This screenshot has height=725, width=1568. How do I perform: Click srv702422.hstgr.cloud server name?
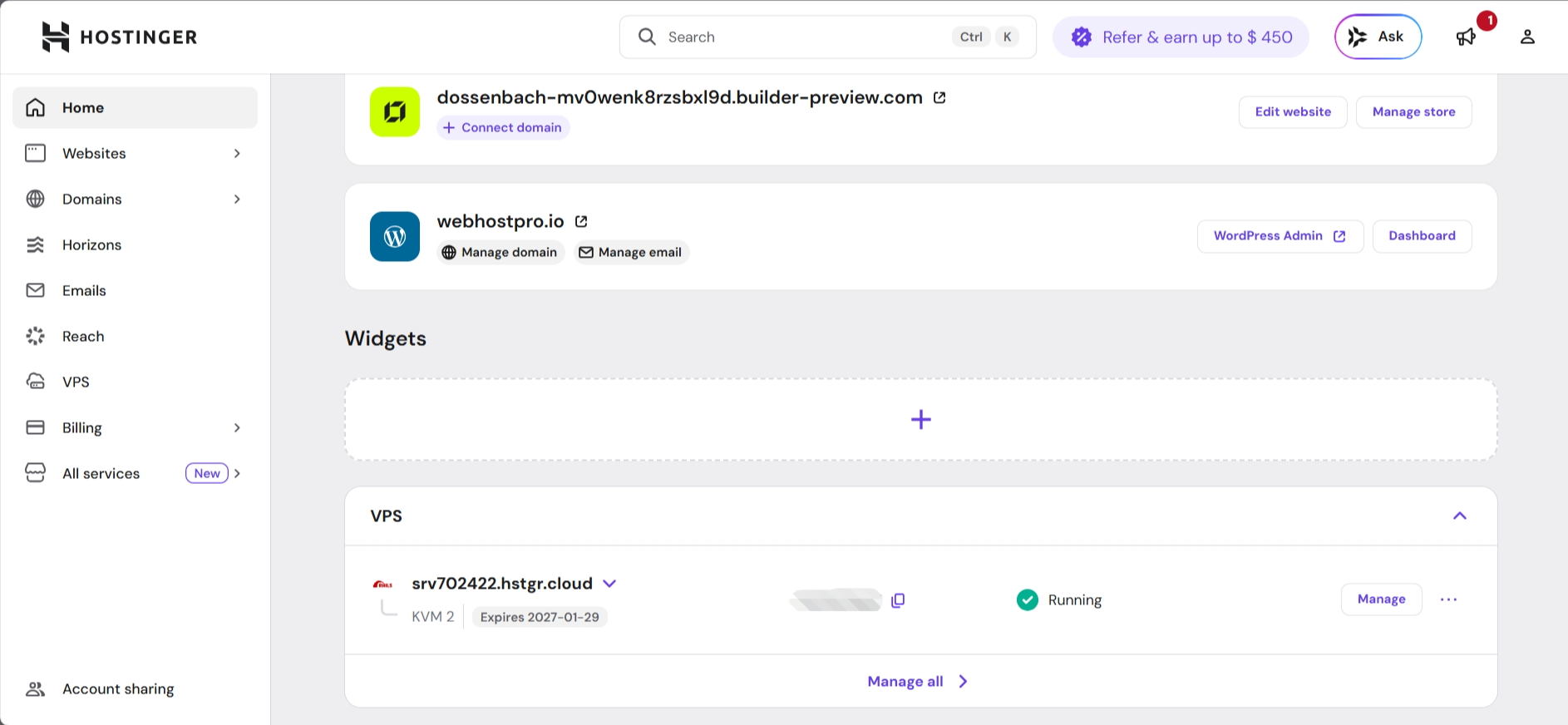502,584
